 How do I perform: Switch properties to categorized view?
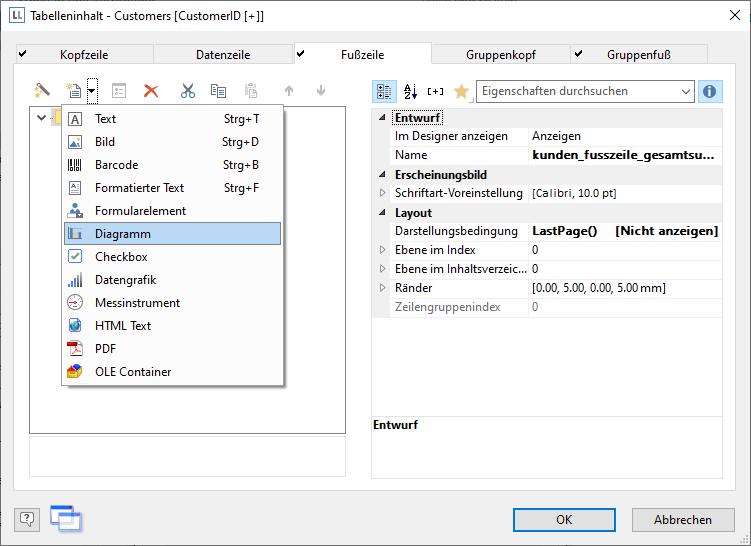click(x=384, y=91)
